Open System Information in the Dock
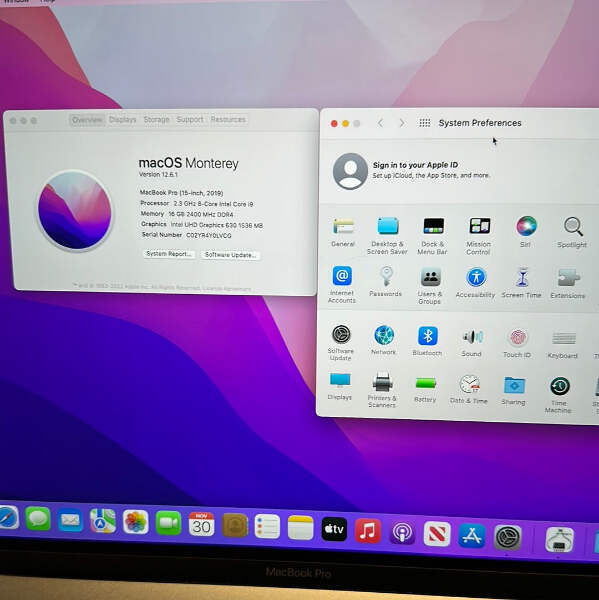 pos(559,540)
